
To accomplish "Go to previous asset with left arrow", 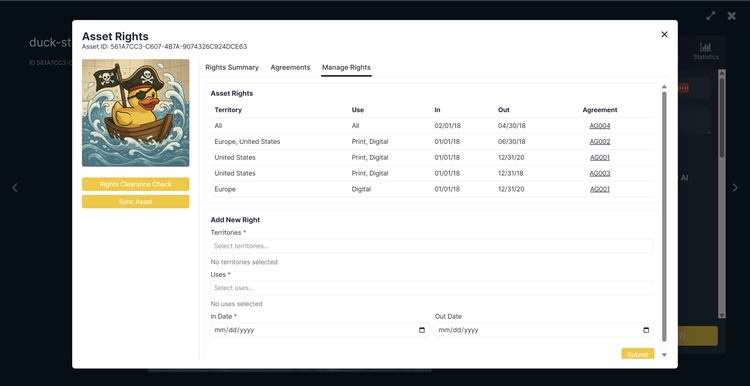I will [15, 187].
